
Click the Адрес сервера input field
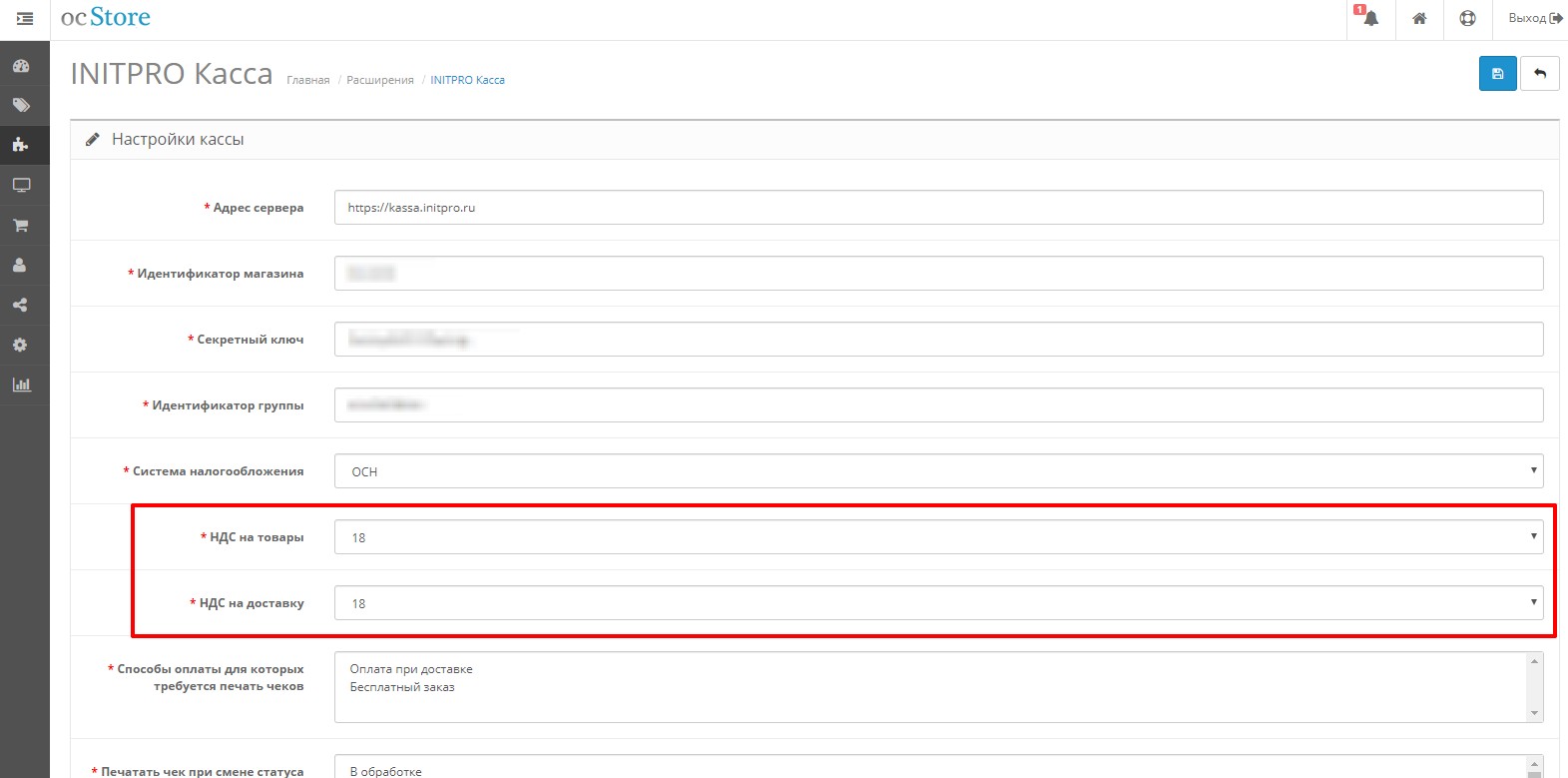(938, 208)
